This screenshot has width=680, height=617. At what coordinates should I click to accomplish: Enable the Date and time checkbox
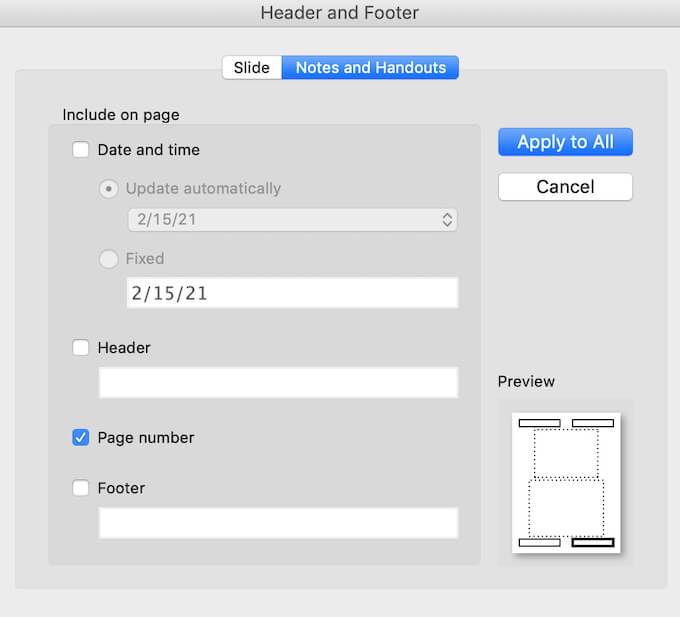pyautogui.click(x=81, y=150)
